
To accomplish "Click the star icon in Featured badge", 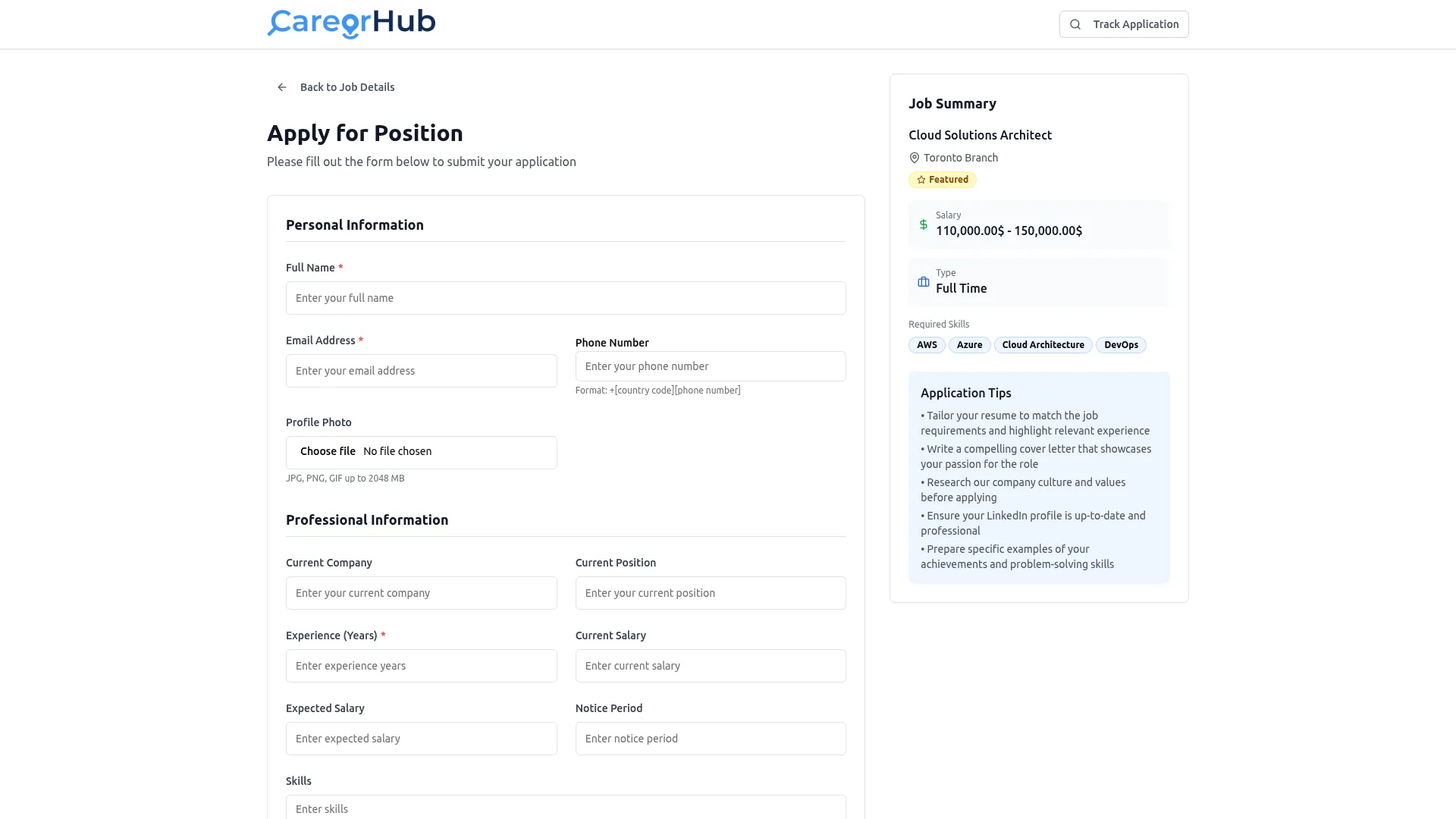I will coord(921,180).
